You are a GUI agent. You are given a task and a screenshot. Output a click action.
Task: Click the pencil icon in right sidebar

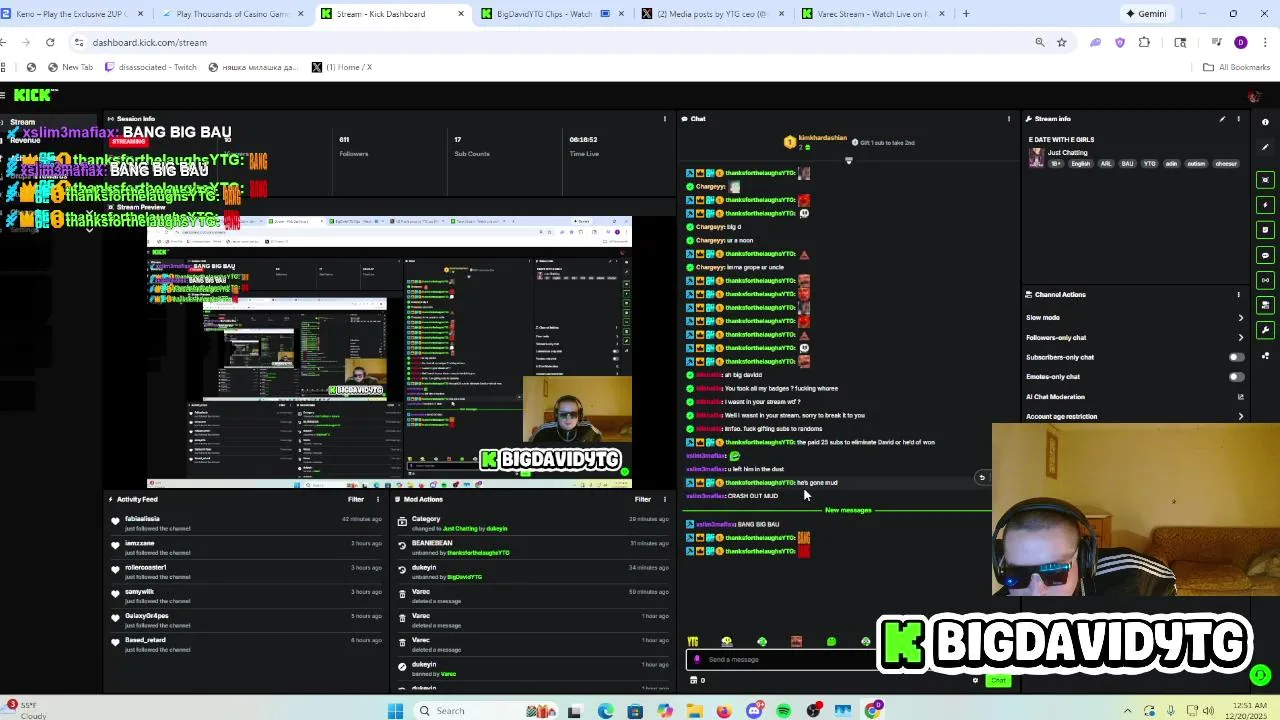click(1265, 147)
